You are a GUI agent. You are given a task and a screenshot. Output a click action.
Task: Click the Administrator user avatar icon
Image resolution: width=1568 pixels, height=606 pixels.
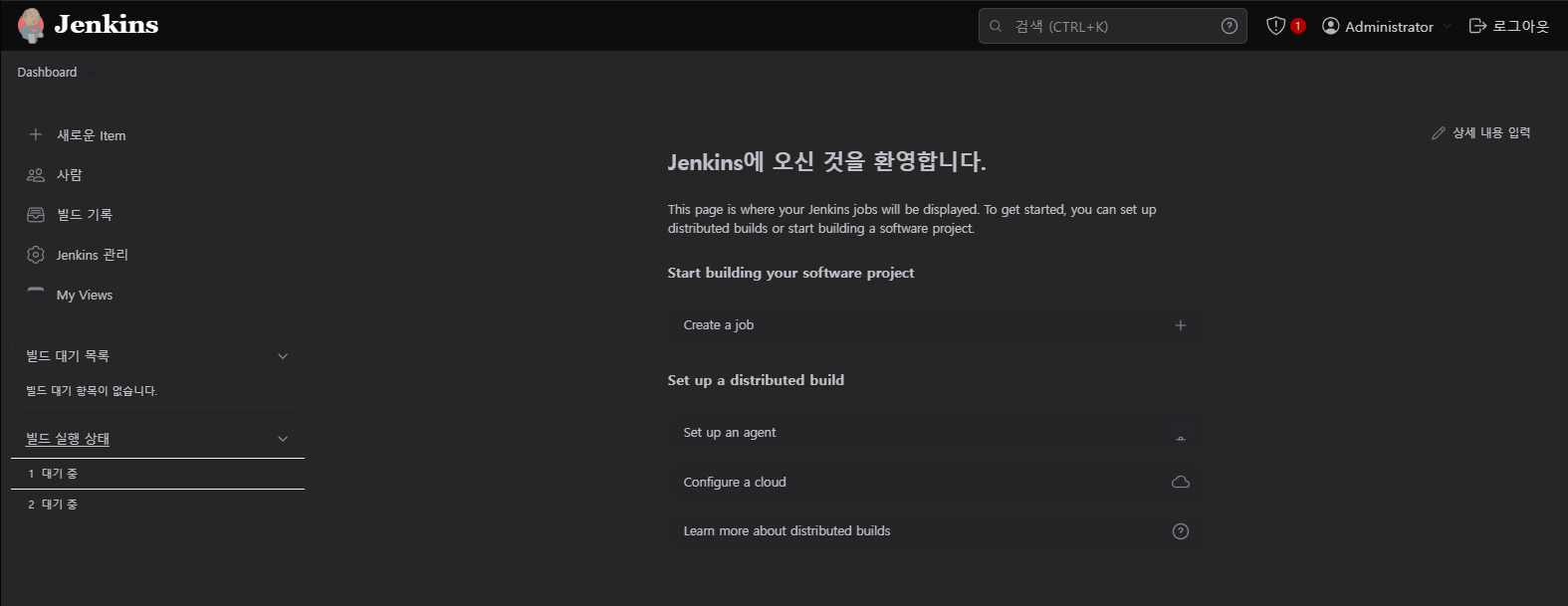tap(1330, 26)
